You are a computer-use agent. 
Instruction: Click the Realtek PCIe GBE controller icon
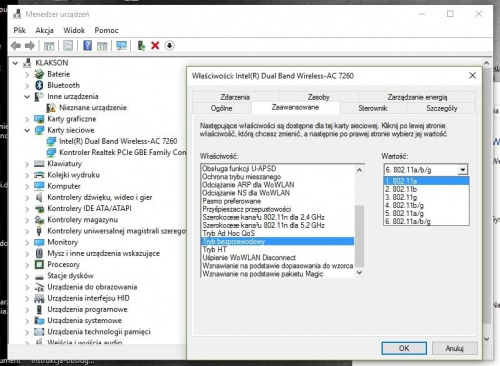[x=51, y=153]
